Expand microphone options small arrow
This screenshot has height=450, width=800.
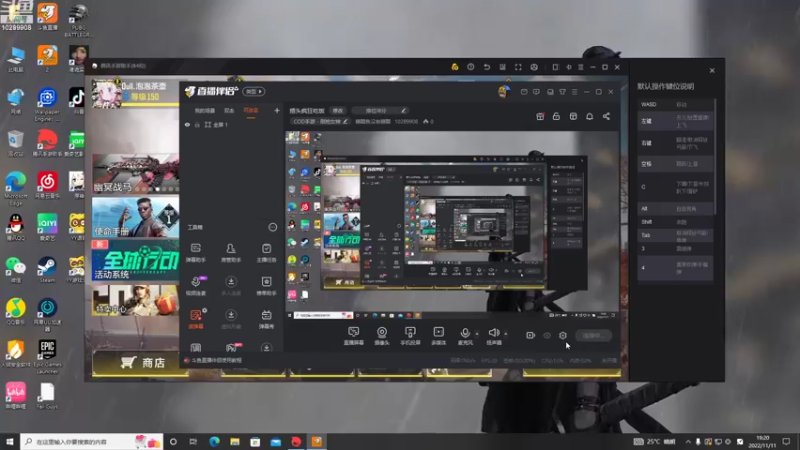click(x=477, y=334)
